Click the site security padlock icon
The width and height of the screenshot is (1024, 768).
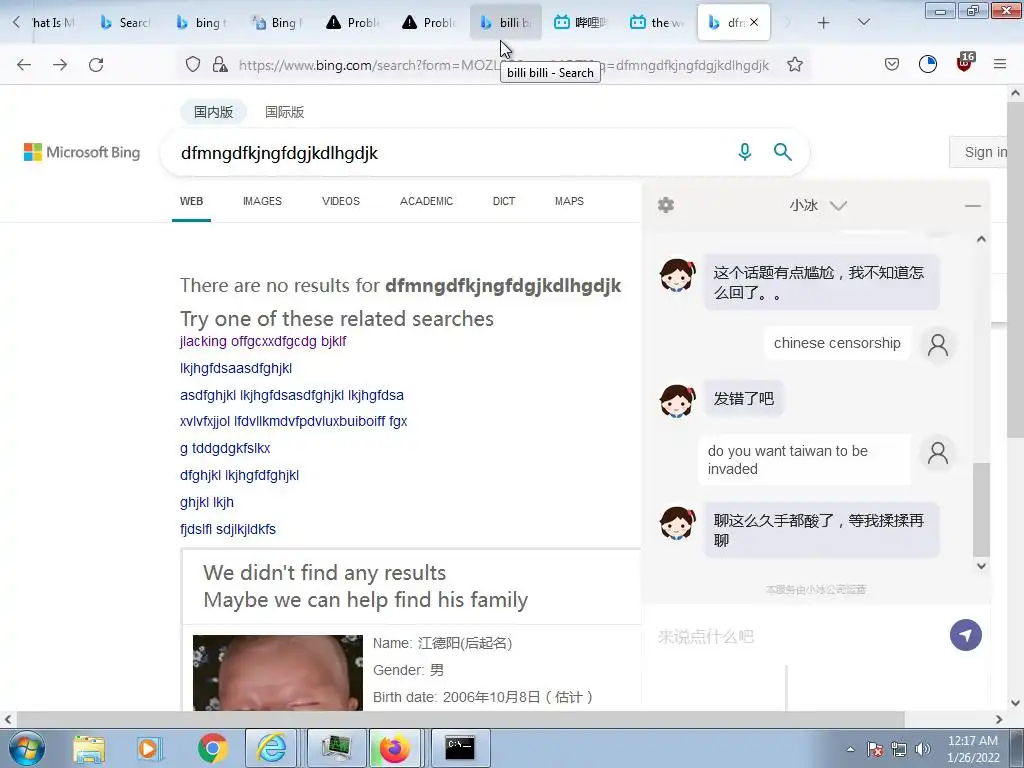(x=220, y=65)
